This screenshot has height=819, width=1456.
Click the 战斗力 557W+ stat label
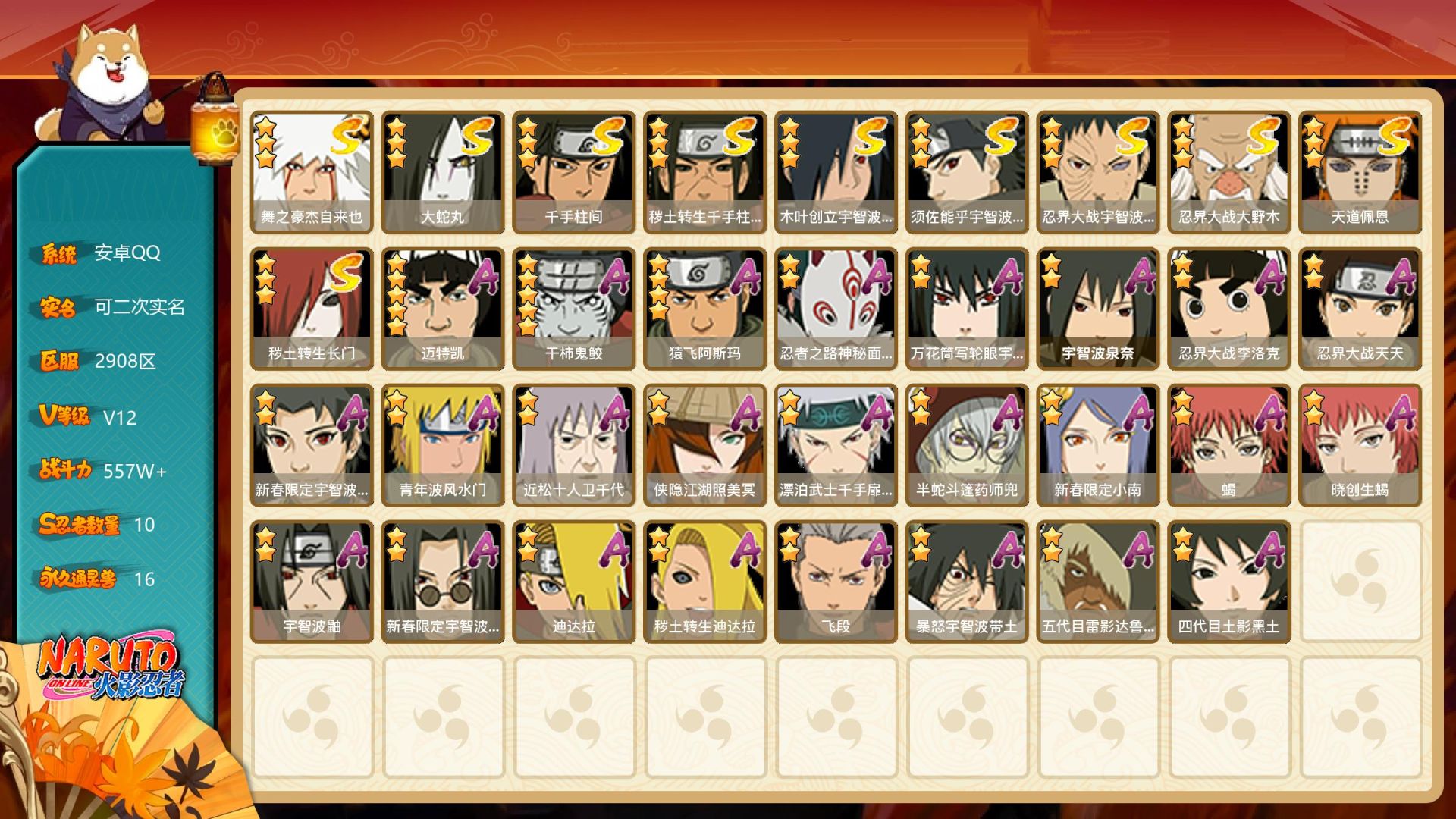pos(103,471)
